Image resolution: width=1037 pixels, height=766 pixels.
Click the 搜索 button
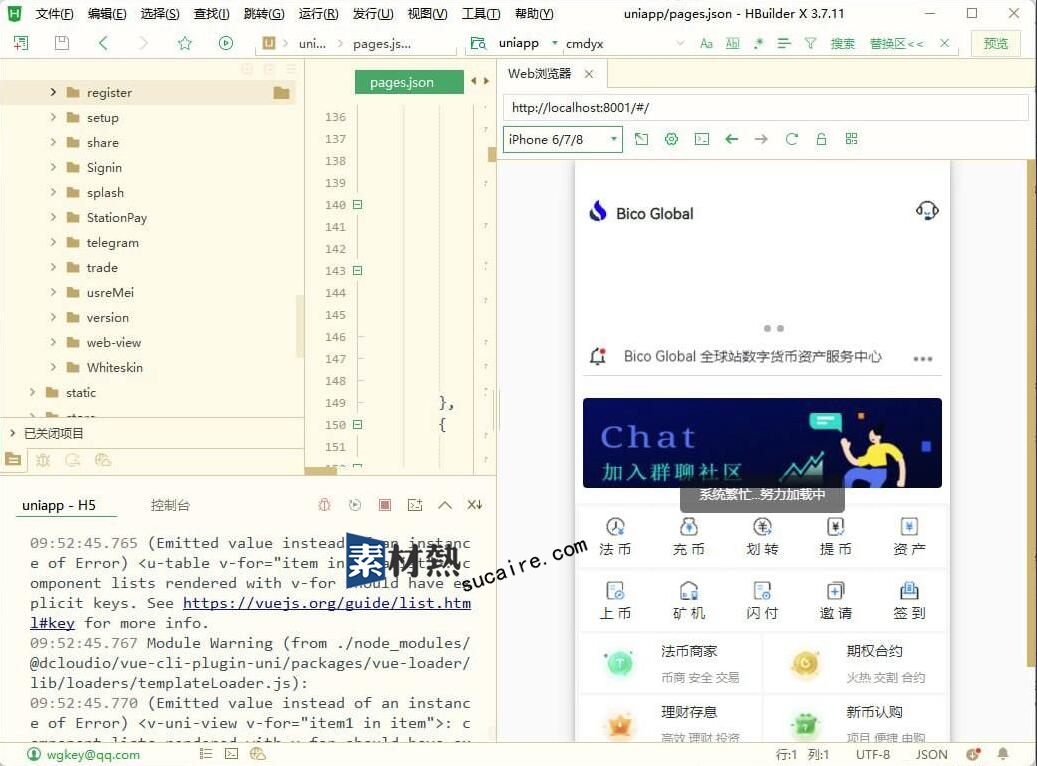coord(843,43)
